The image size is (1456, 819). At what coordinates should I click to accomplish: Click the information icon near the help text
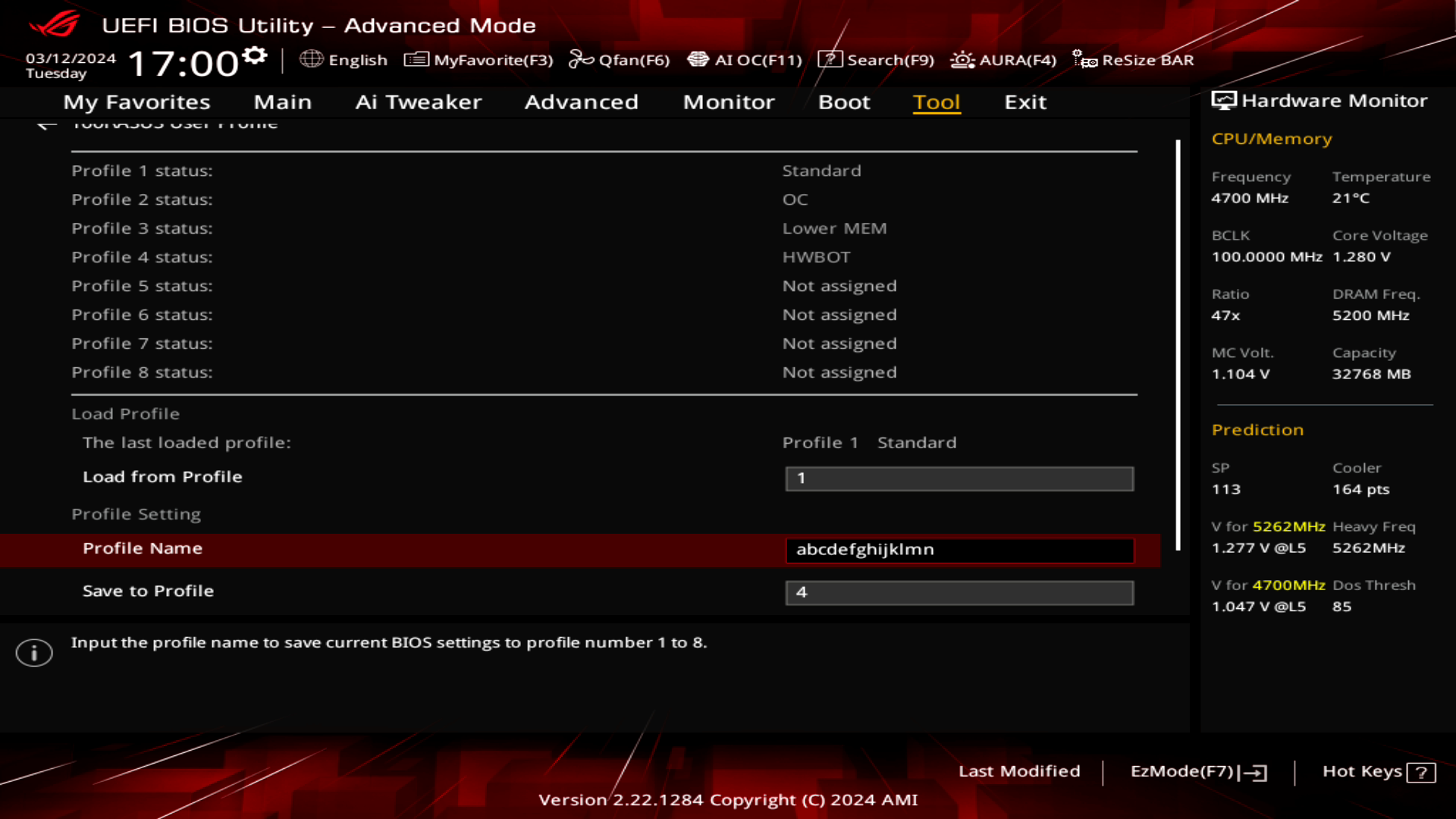click(x=34, y=652)
